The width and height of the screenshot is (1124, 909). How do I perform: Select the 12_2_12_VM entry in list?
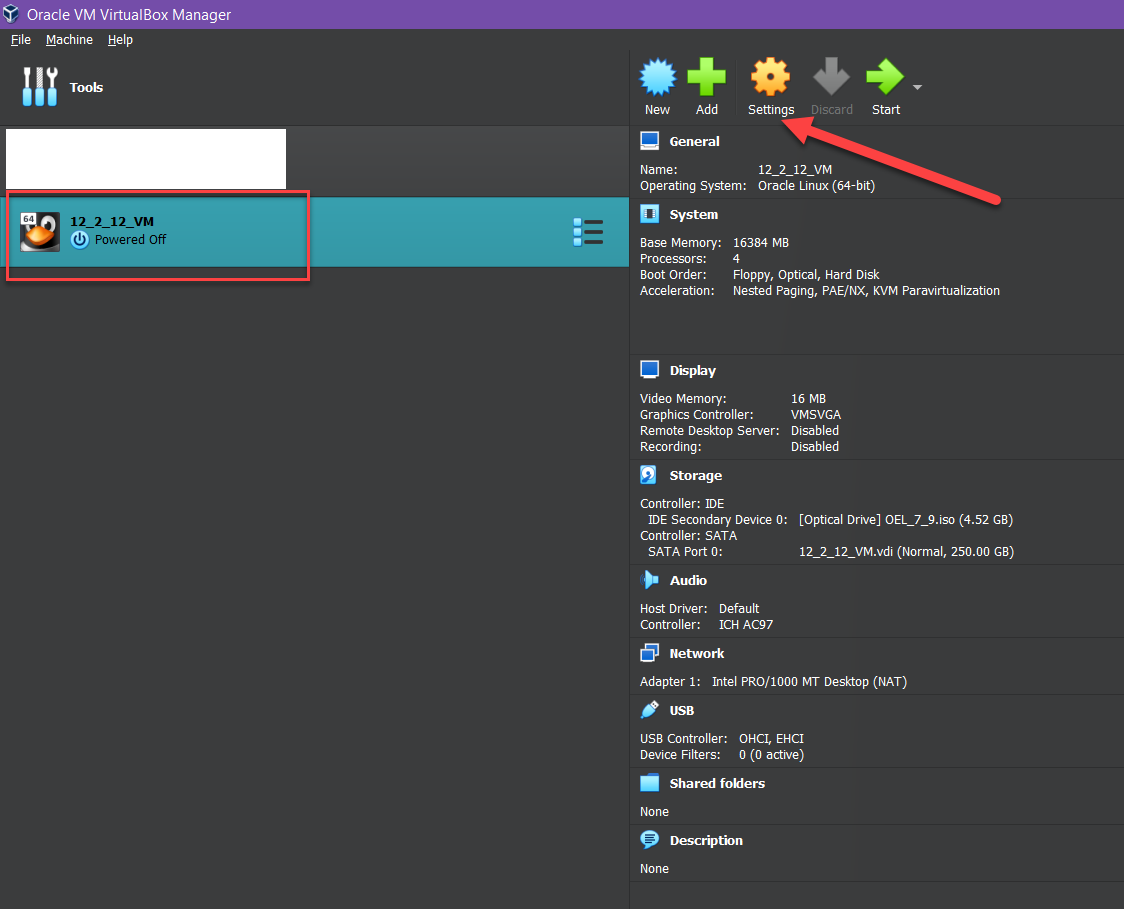(300, 232)
